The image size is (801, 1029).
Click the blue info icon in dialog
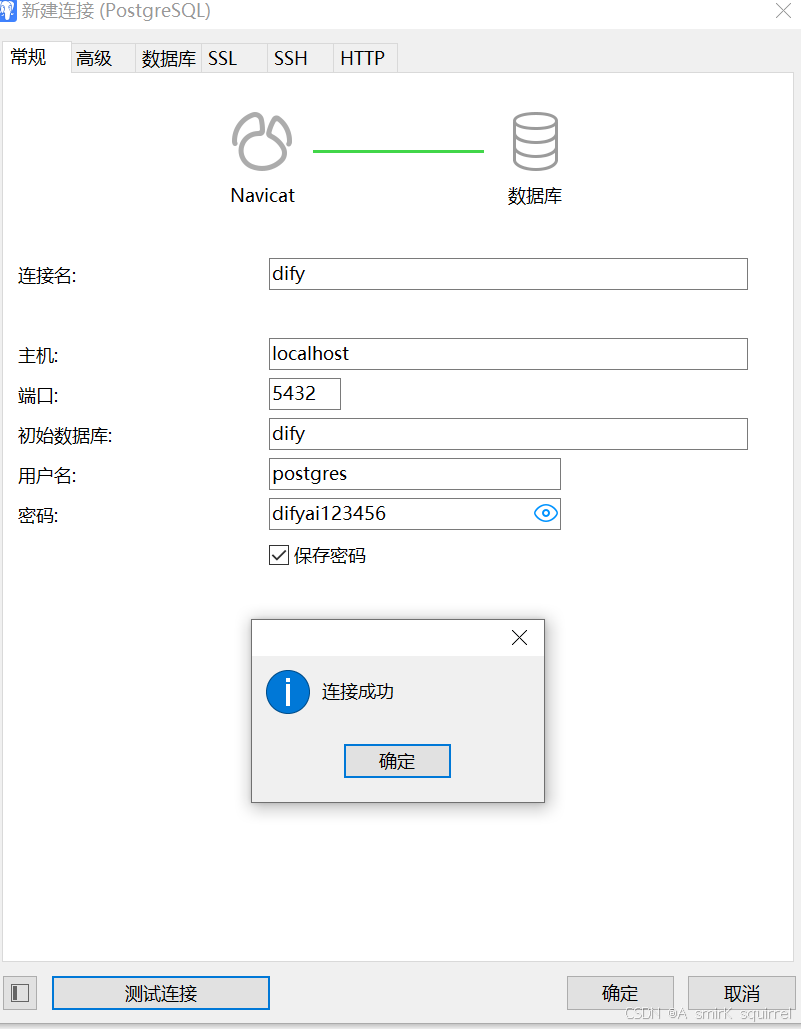click(x=287, y=692)
